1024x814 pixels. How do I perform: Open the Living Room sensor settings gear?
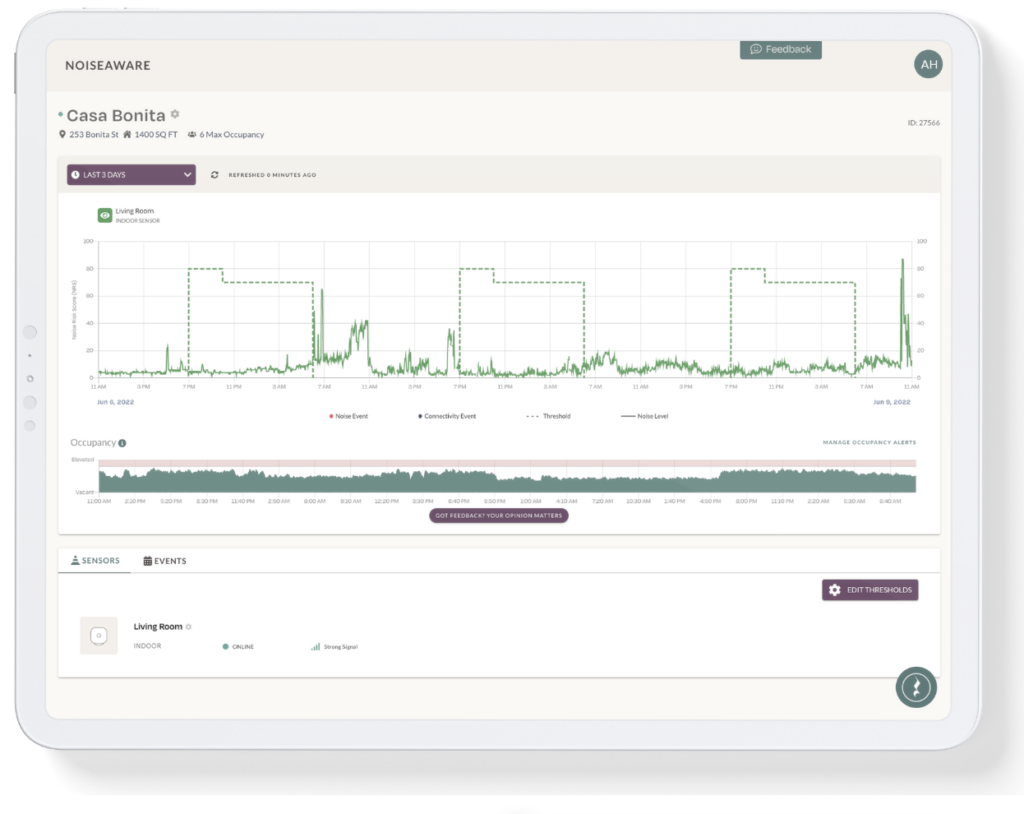click(x=190, y=626)
